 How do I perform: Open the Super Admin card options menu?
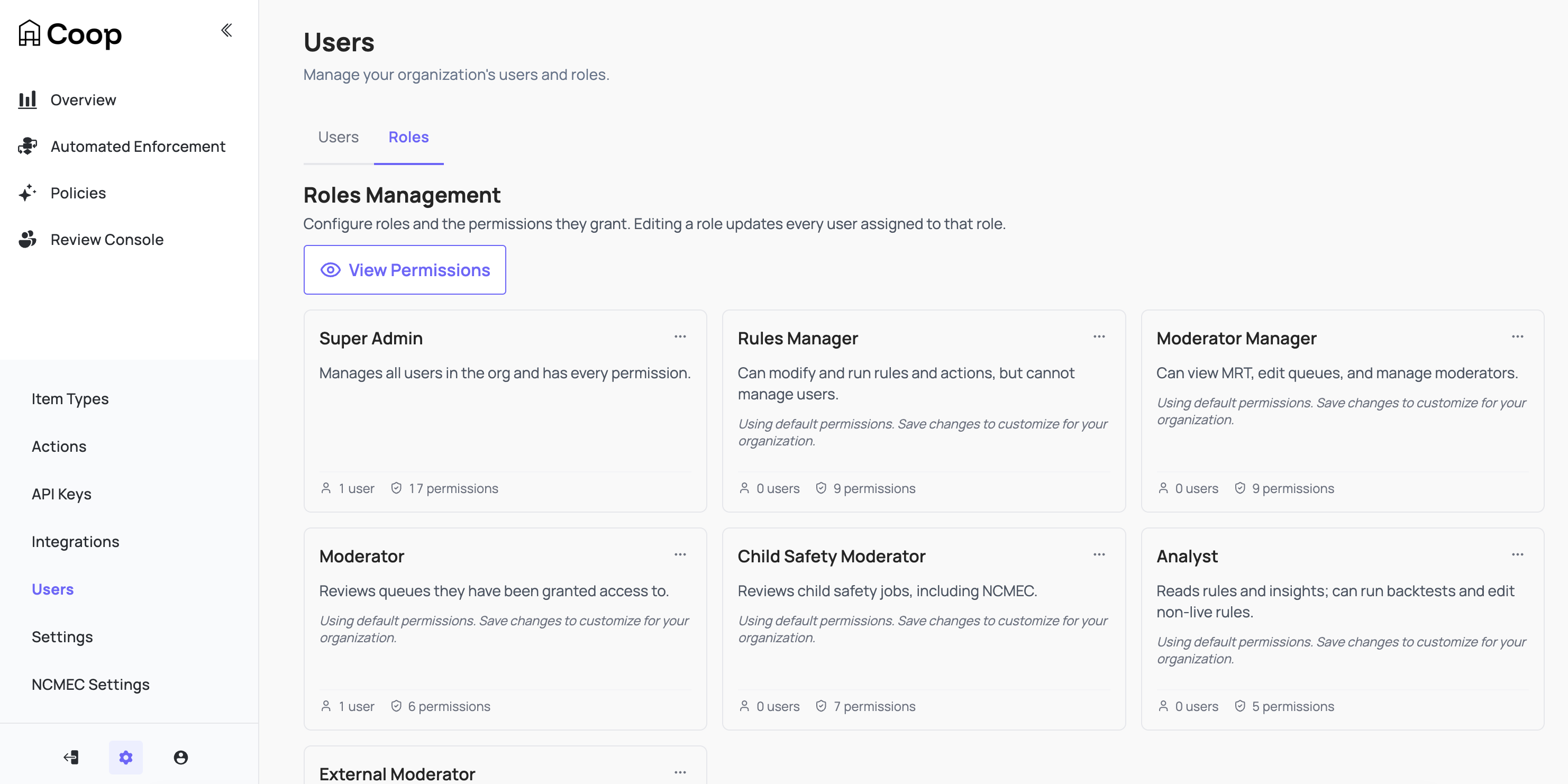680,336
